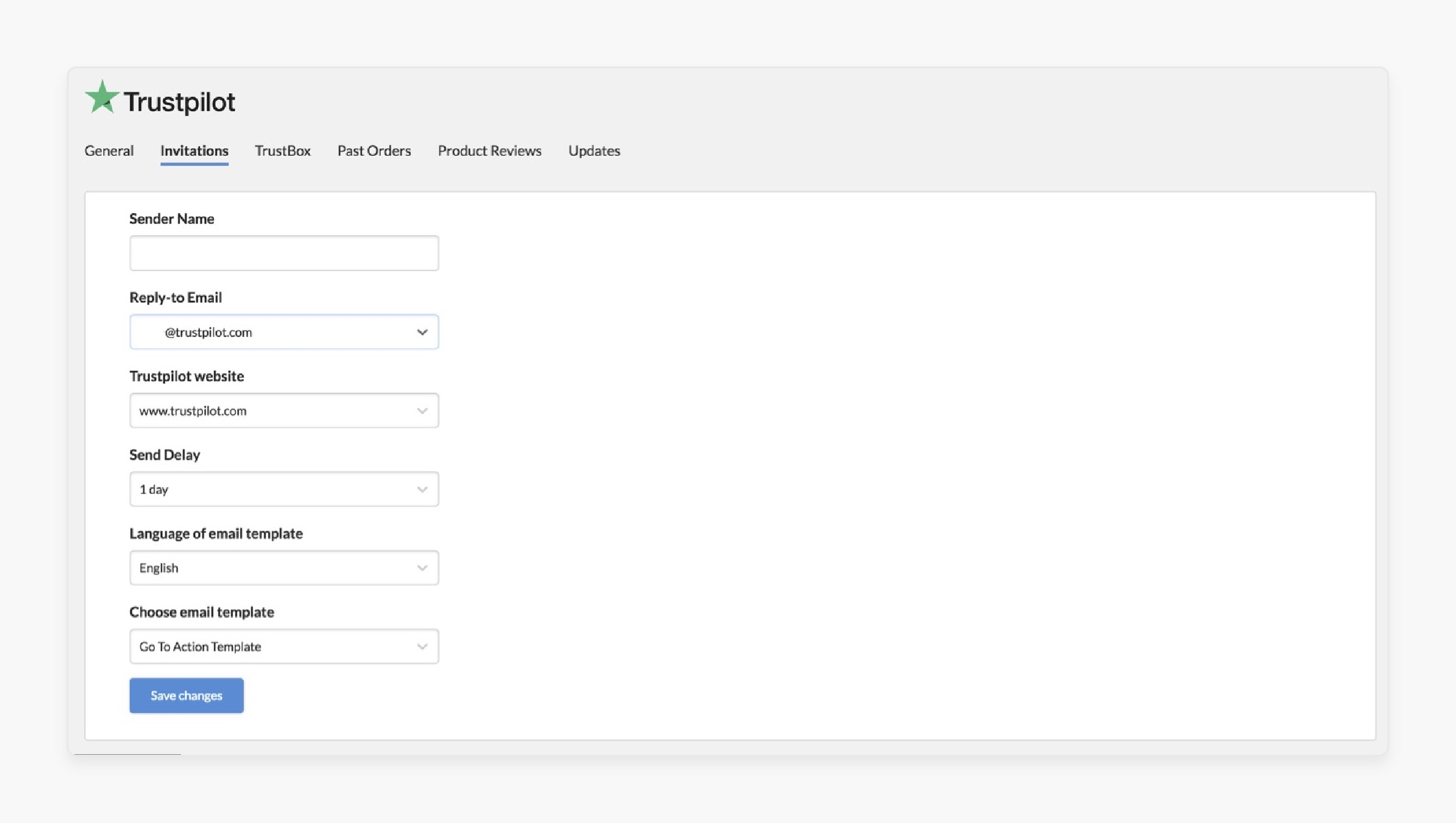Click the Trustpilot website label
The image size is (1456, 823).
pyautogui.click(x=186, y=376)
